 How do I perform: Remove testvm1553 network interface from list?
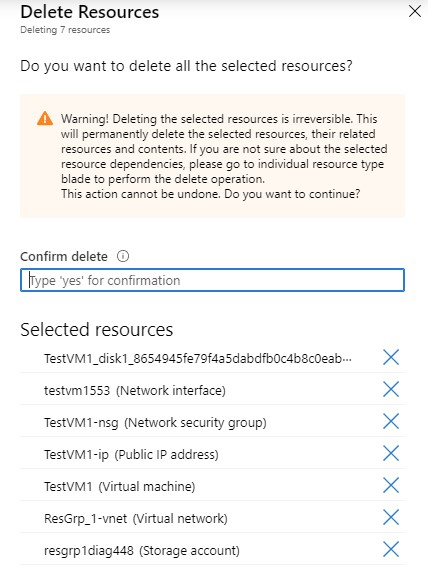[x=391, y=389]
